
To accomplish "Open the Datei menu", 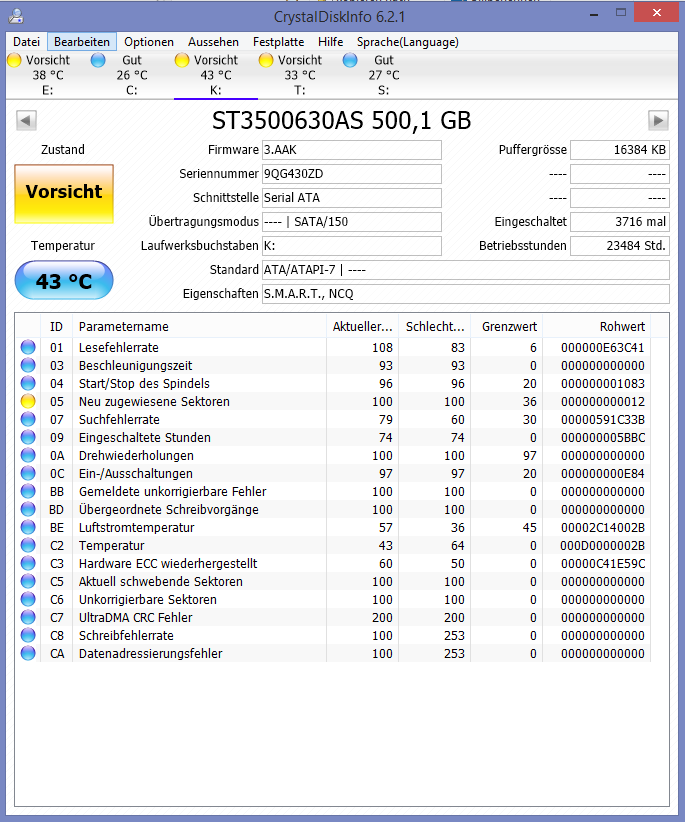I will click(26, 42).
